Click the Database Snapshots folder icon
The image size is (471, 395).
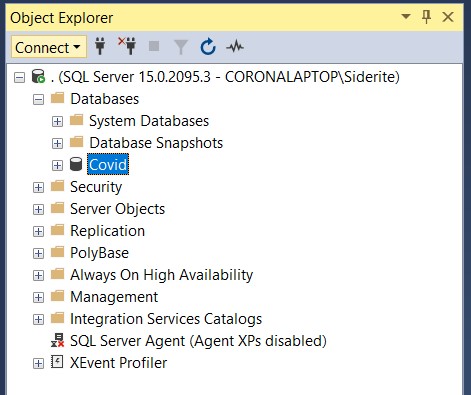click(x=76, y=142)
